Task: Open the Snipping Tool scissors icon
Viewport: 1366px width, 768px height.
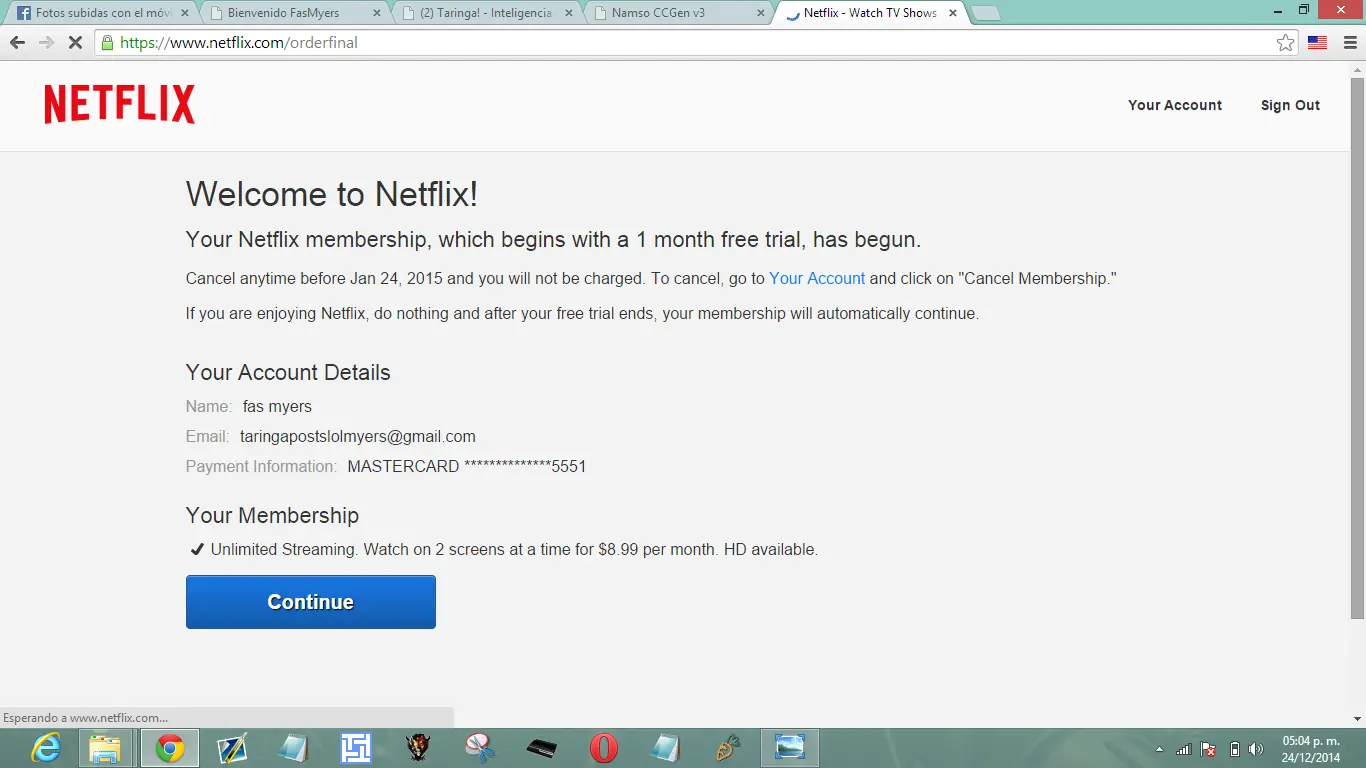Action: click(x=480, y=748)
